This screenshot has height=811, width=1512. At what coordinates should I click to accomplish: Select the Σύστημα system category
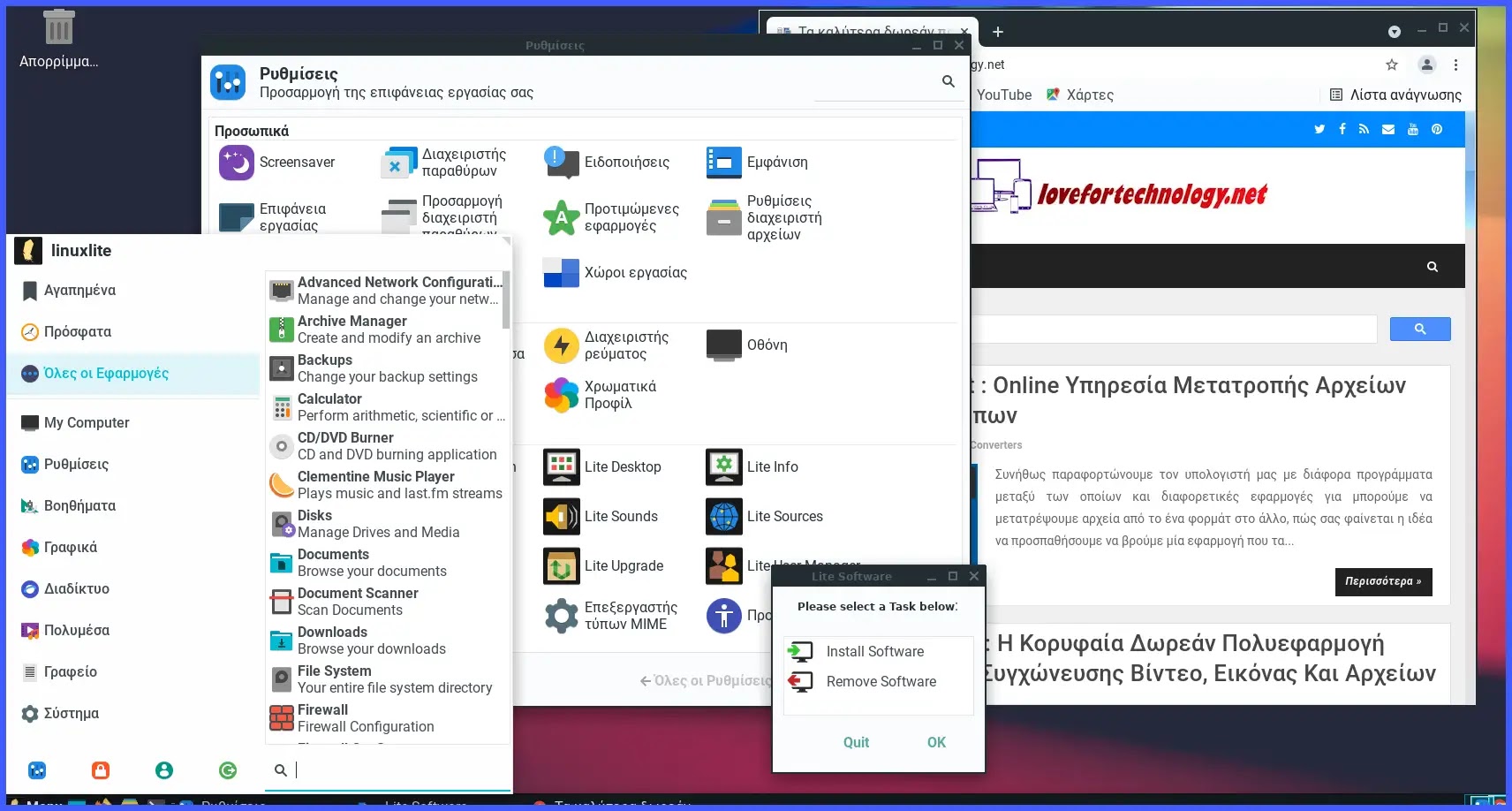coord(132,714)
